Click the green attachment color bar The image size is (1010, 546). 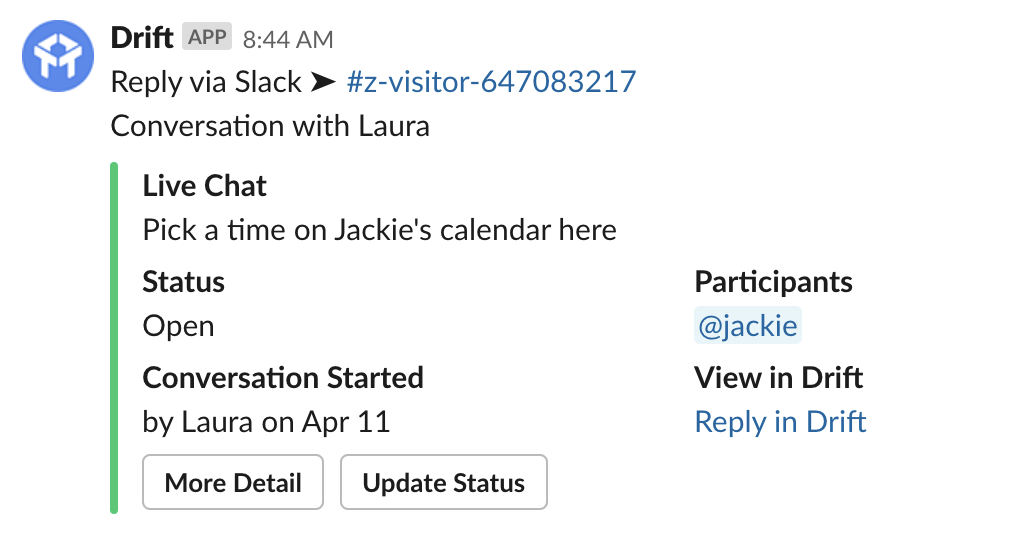pyautogui.click(x=114, y=338)
